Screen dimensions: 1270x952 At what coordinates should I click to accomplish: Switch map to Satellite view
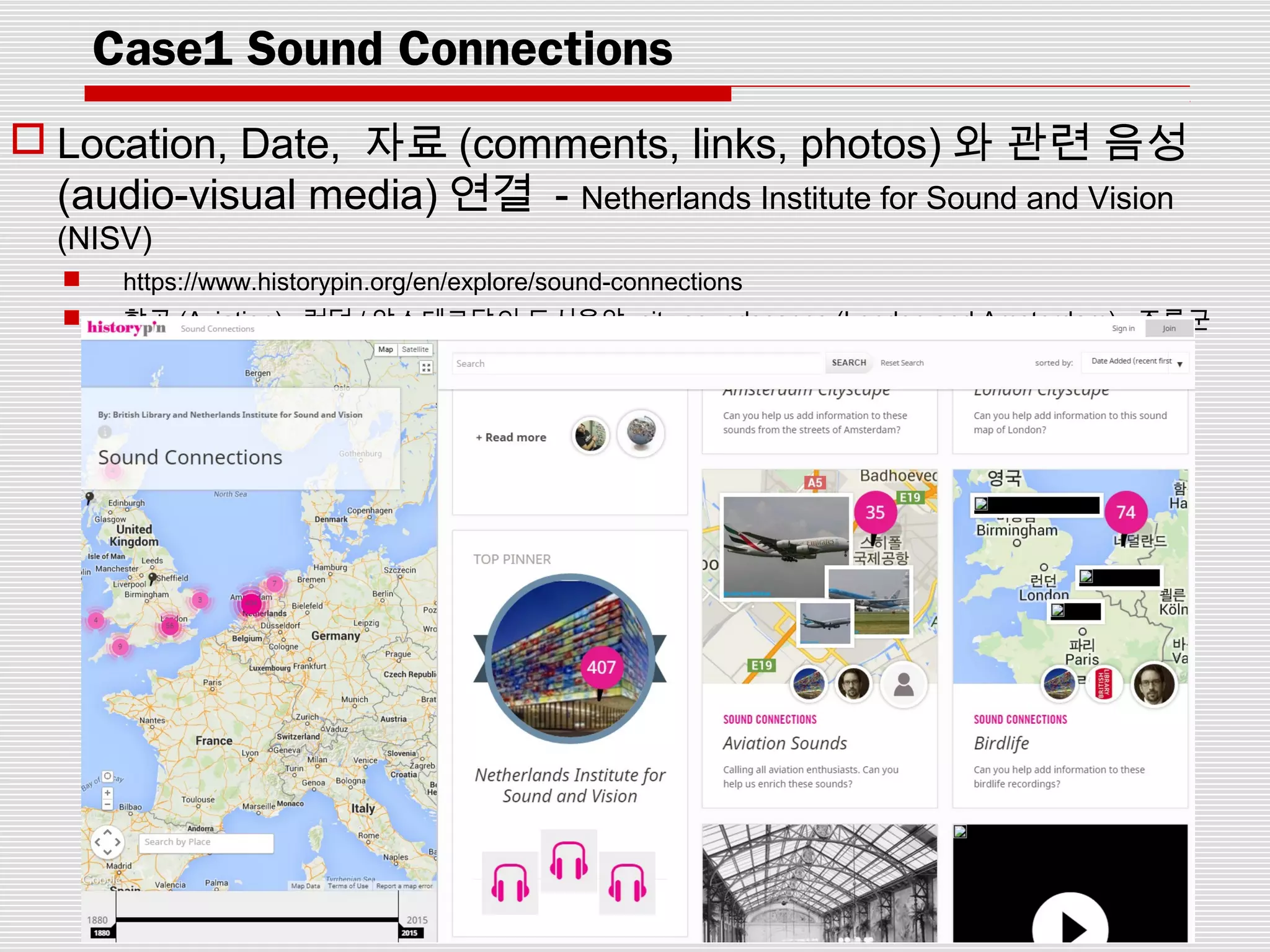415,350
